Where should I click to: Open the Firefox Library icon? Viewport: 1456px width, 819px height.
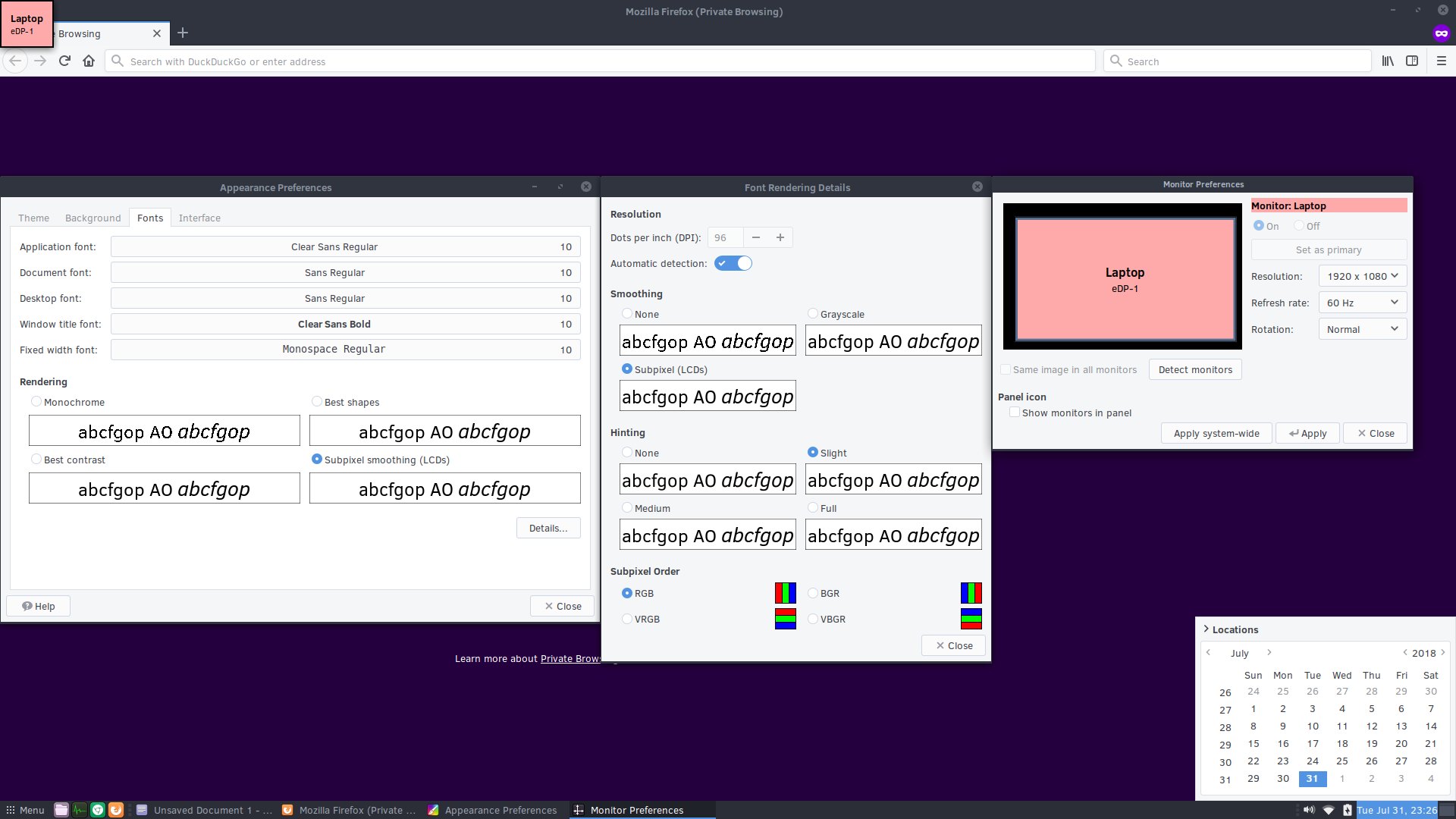pos(1388,61)
